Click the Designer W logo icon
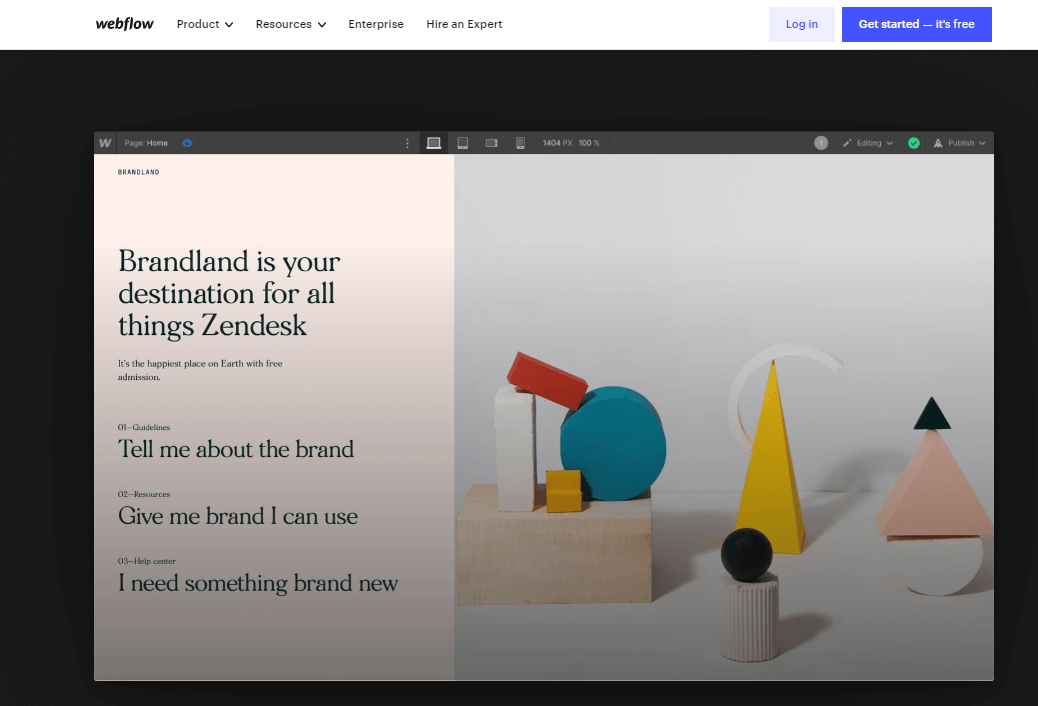Screen dimensions: 1038x706 (x=105, y=143)
